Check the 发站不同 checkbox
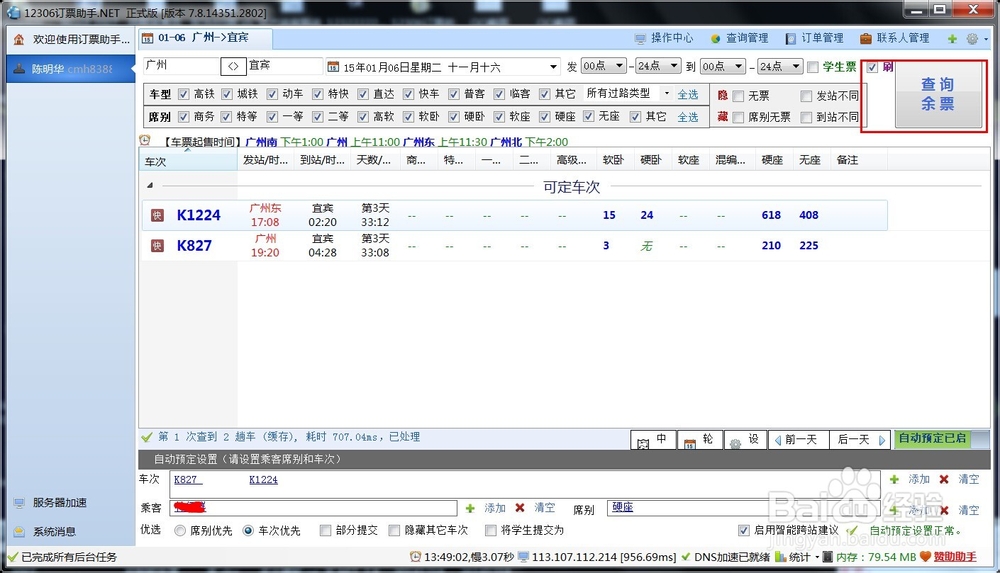Viewport: 1000px width, 573px height. pos(806,96)
